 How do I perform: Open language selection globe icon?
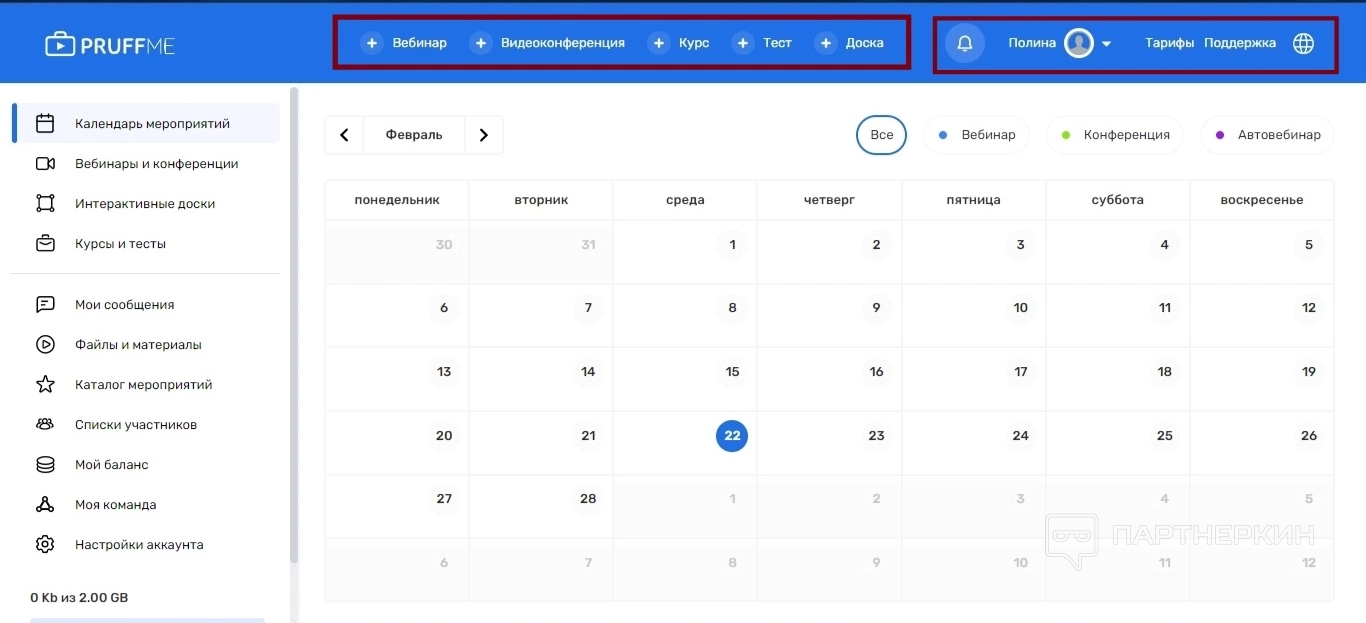point(1303,44)
